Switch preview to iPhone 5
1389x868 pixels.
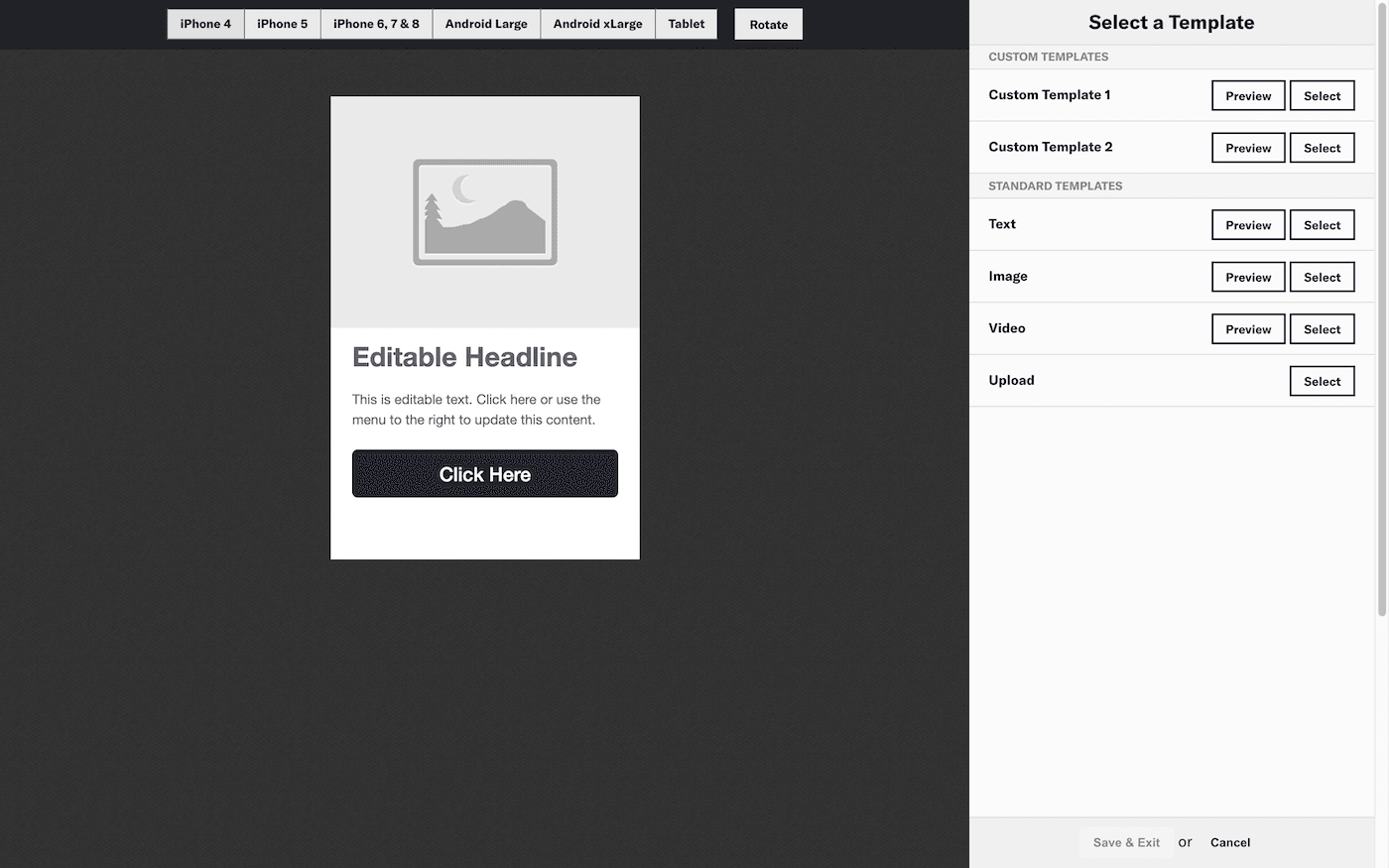click(x=282, y=24)
